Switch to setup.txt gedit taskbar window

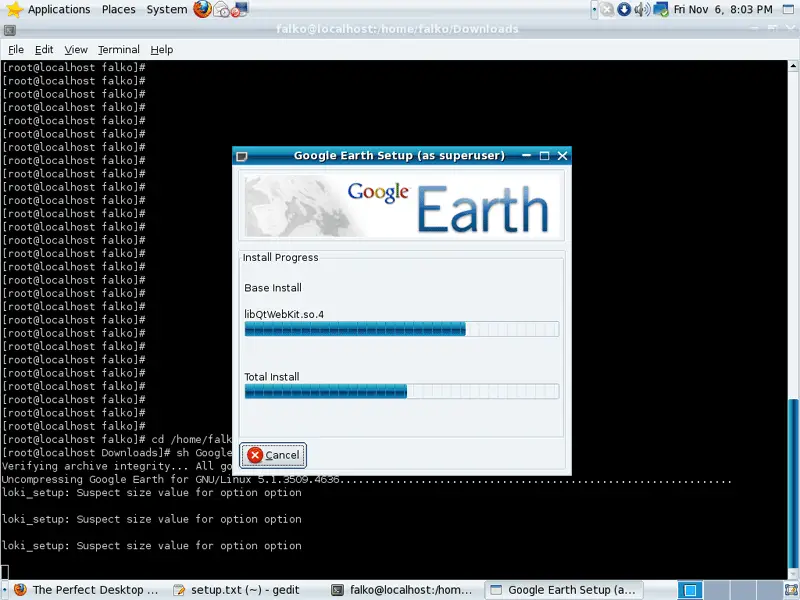(x=236, y=590)
